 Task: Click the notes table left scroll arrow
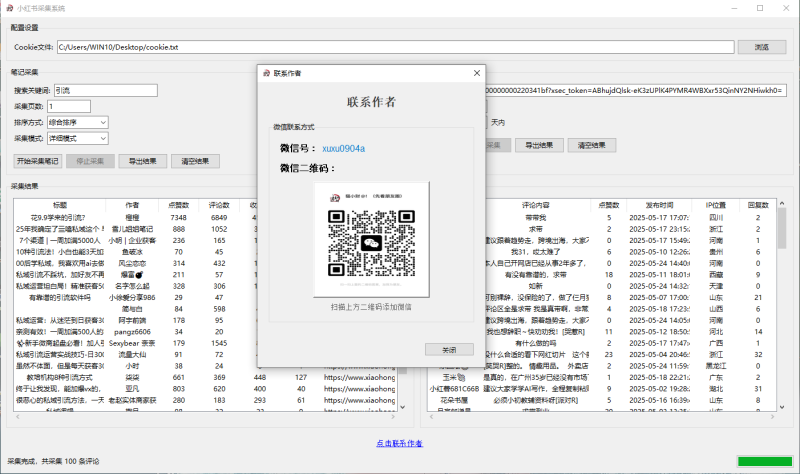coord(18,417)
